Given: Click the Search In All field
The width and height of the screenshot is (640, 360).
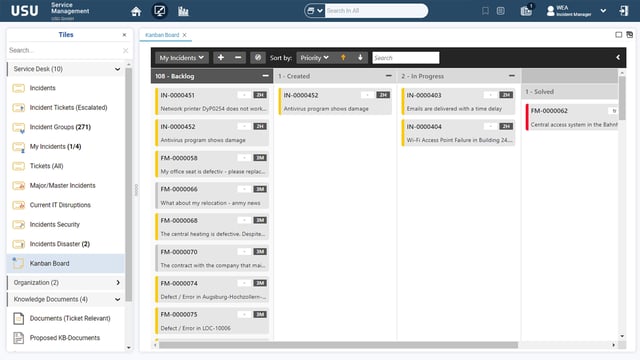Looking at the screenshot, I should (x=376, y=11).
